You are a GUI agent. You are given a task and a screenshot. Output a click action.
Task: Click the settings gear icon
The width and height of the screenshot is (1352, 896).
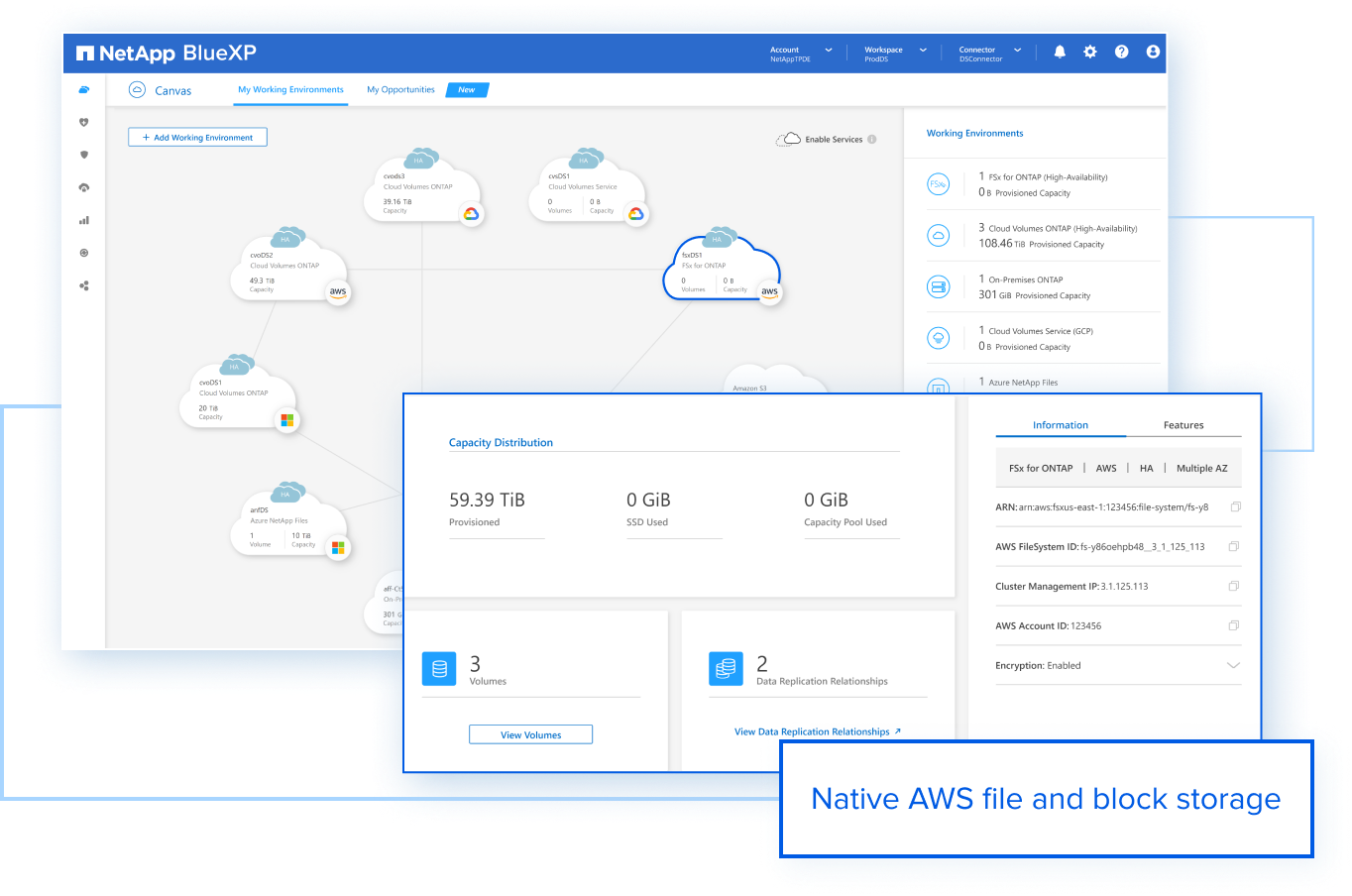tap(1089, 52)
